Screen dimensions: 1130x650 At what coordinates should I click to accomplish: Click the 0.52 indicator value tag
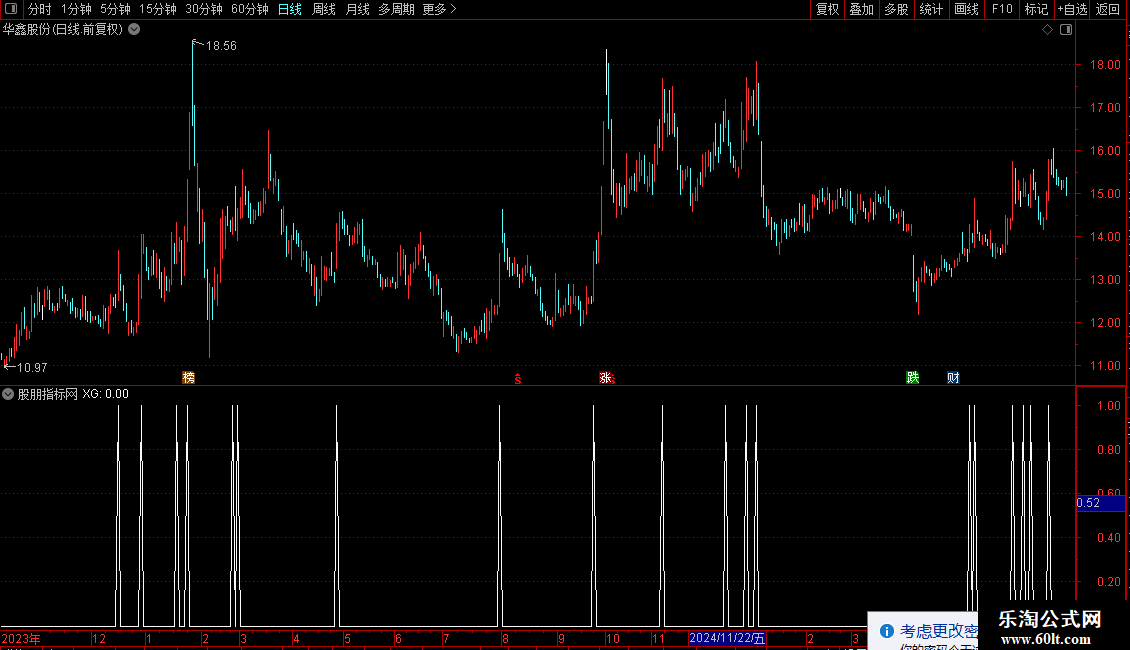[x=1100, y=503]
